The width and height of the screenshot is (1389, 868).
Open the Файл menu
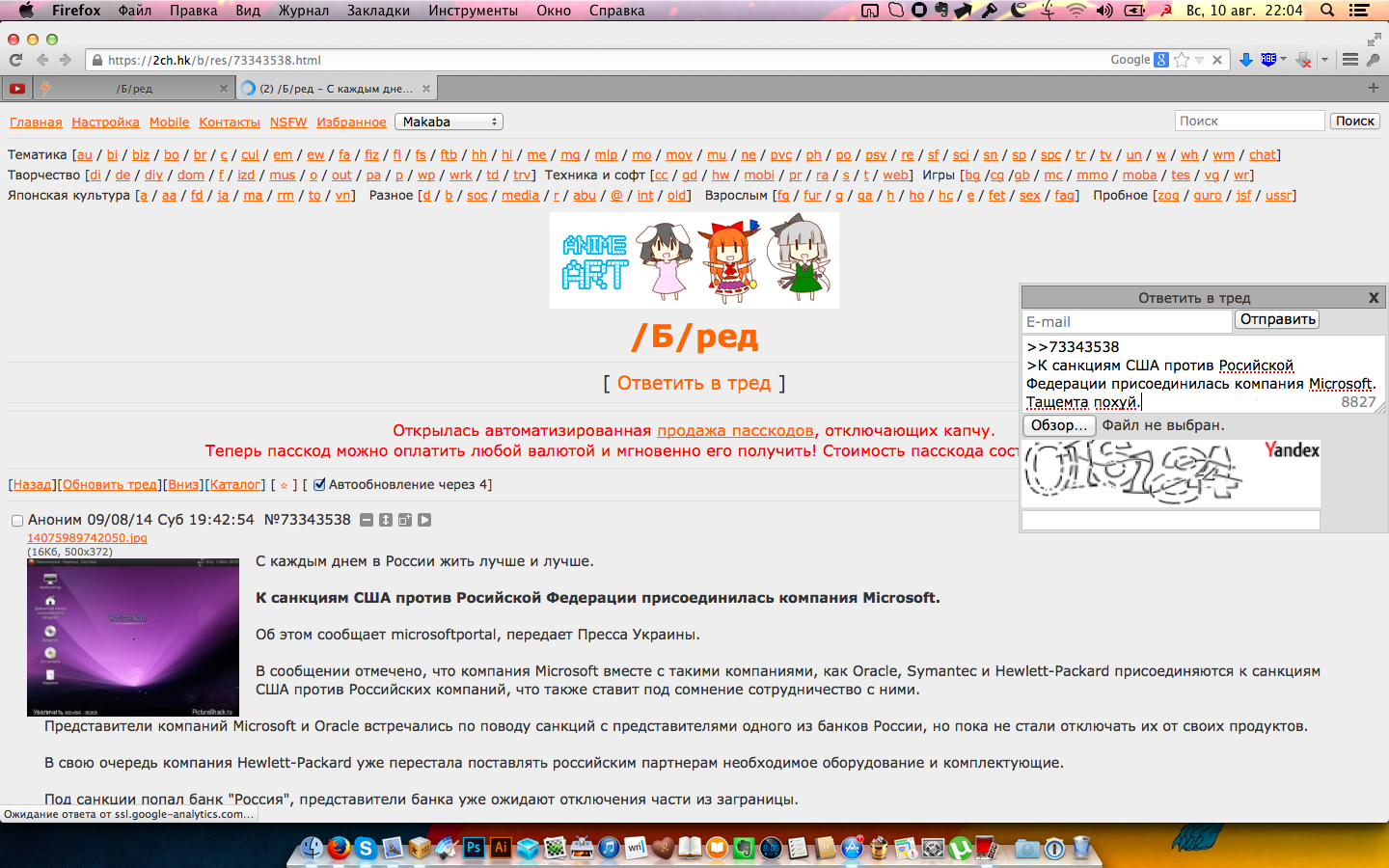click(135, 11)
